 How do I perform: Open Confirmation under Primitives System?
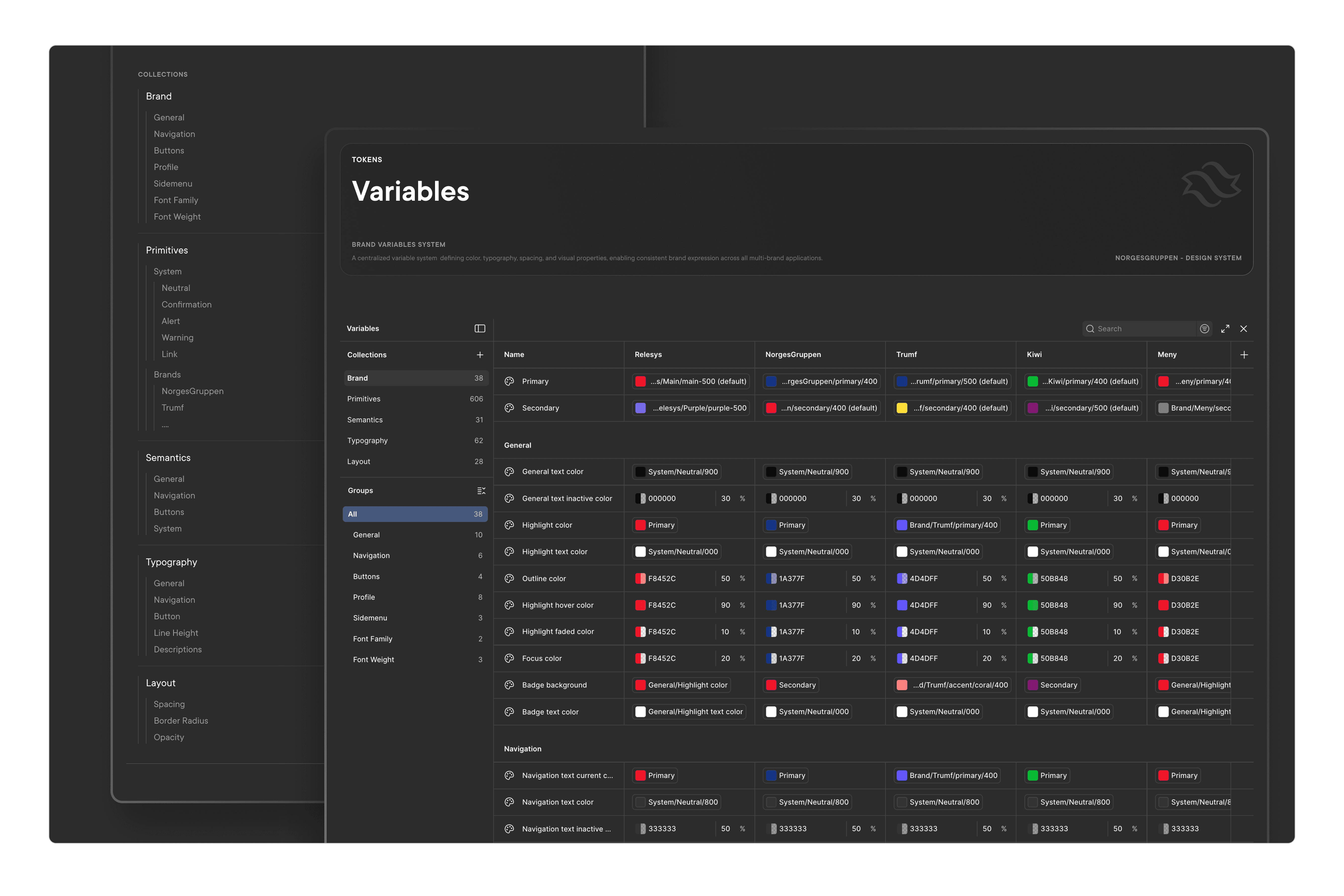[186, 305]
